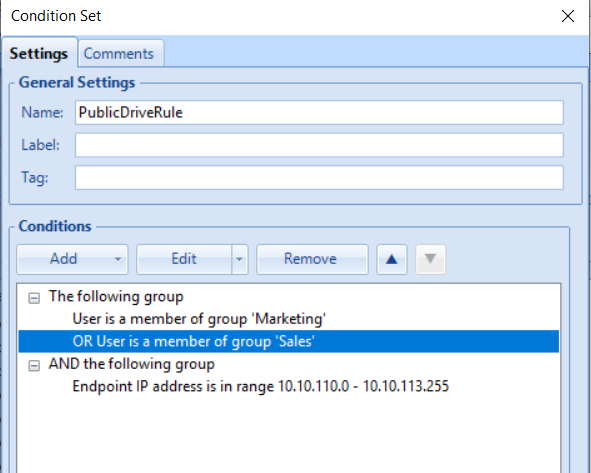
Task: Click the move-down triangle arrow icon
Action: point(430,259)
